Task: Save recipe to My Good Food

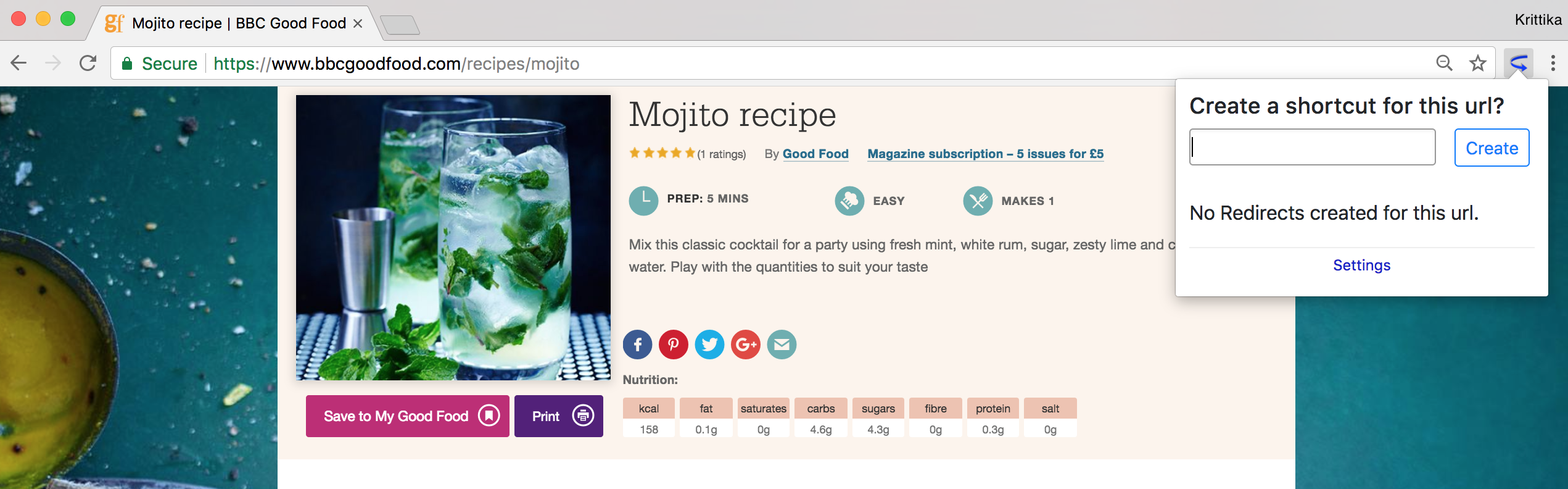Action: pyautogui.click(x=407, y=416)
